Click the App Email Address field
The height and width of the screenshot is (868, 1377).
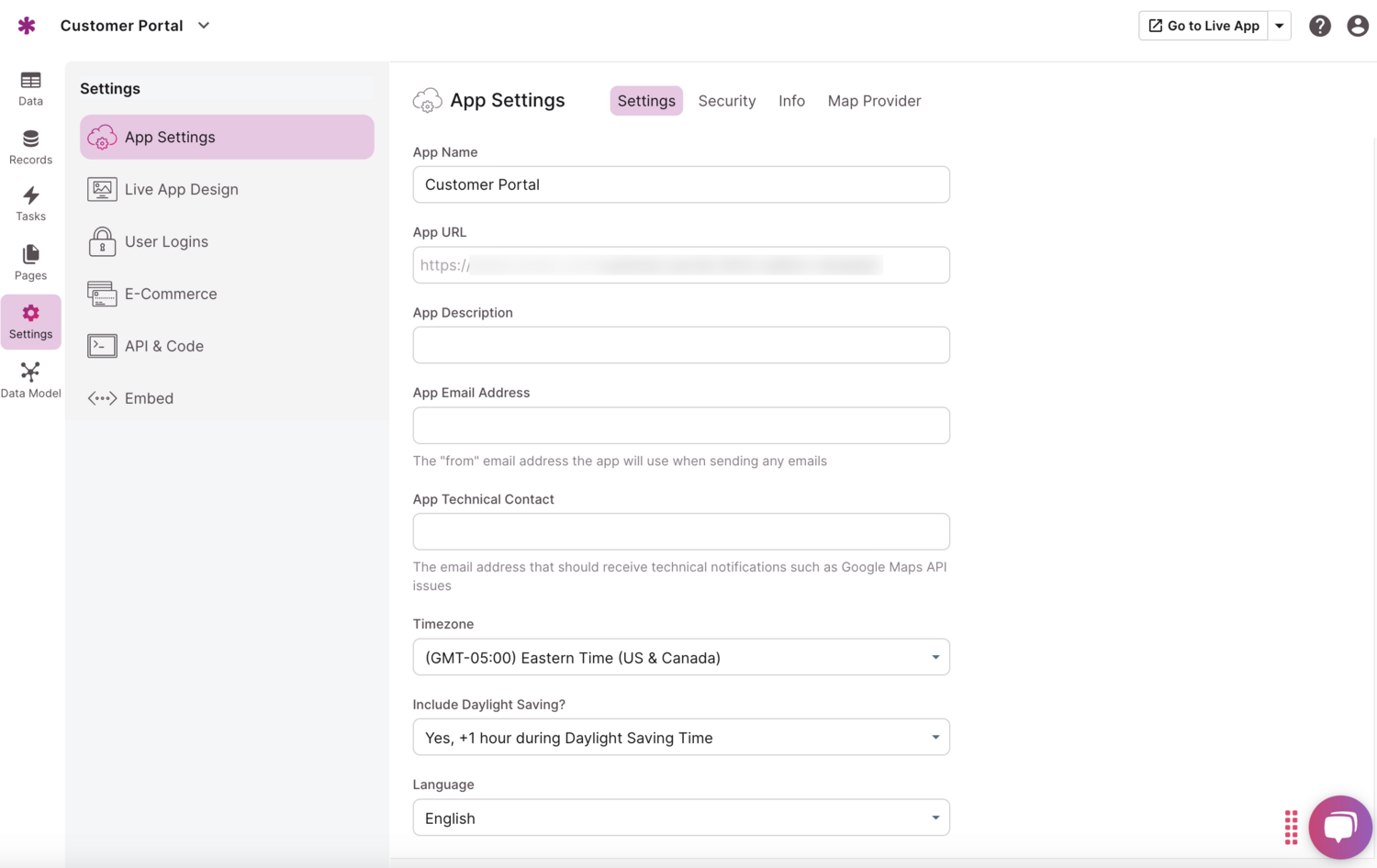tap(680, 426)
